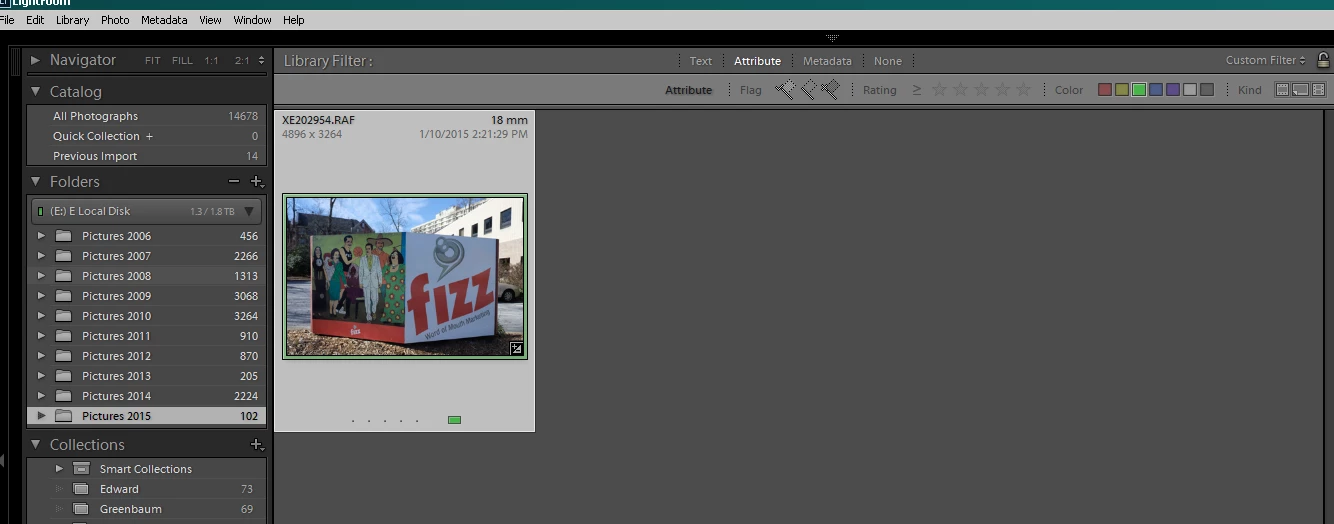Open the View menu
Viewport: 1334px width, 524px height.
pos(210,20)
